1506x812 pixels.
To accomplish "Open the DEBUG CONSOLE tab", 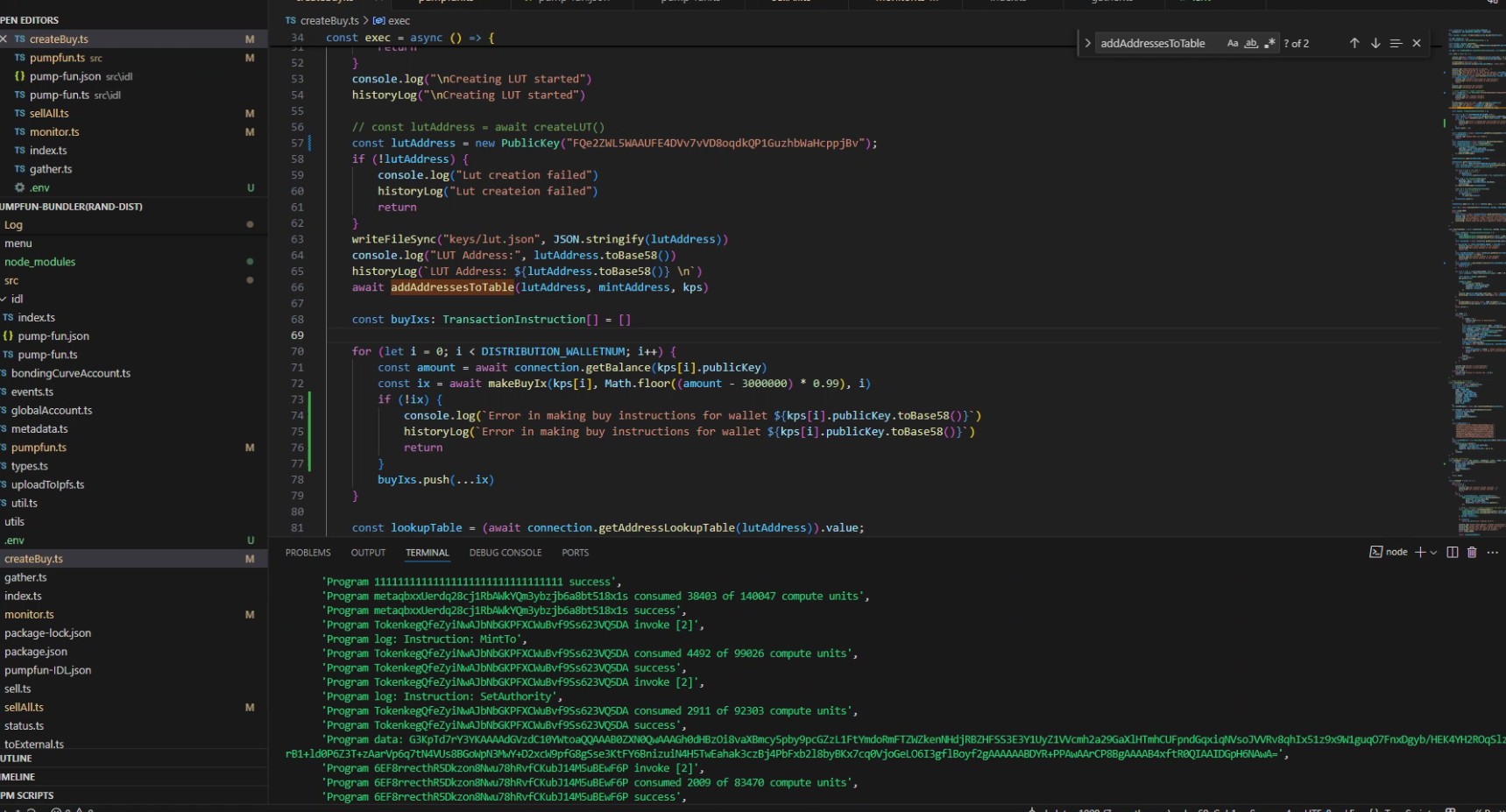I will point(505,553).
